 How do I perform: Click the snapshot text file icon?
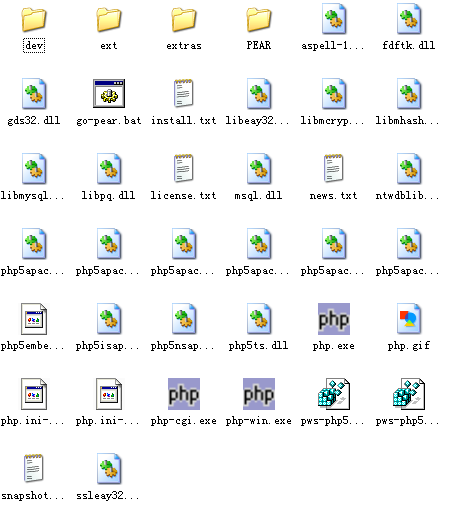pyautogui.click(x=34, y=468)
